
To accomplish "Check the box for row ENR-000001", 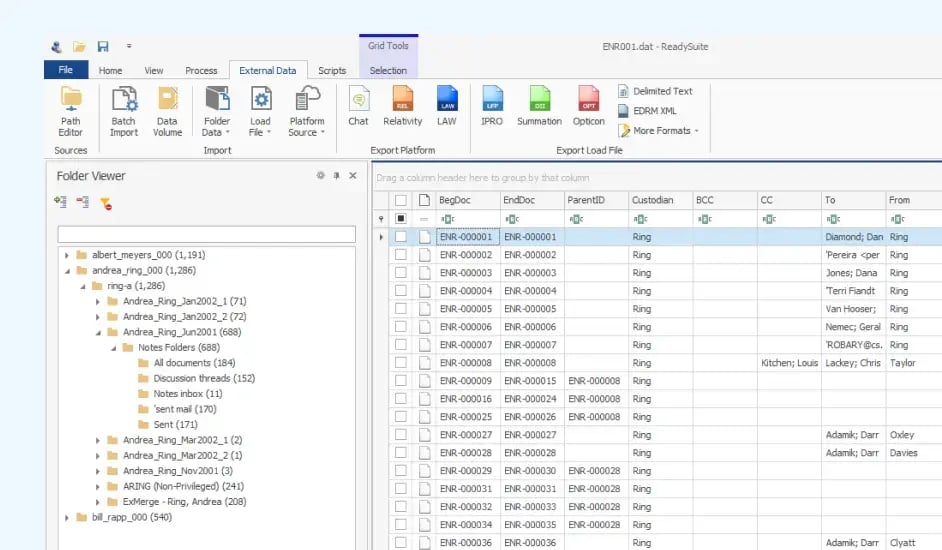I will pyautogui.click(x=401, y=237).
